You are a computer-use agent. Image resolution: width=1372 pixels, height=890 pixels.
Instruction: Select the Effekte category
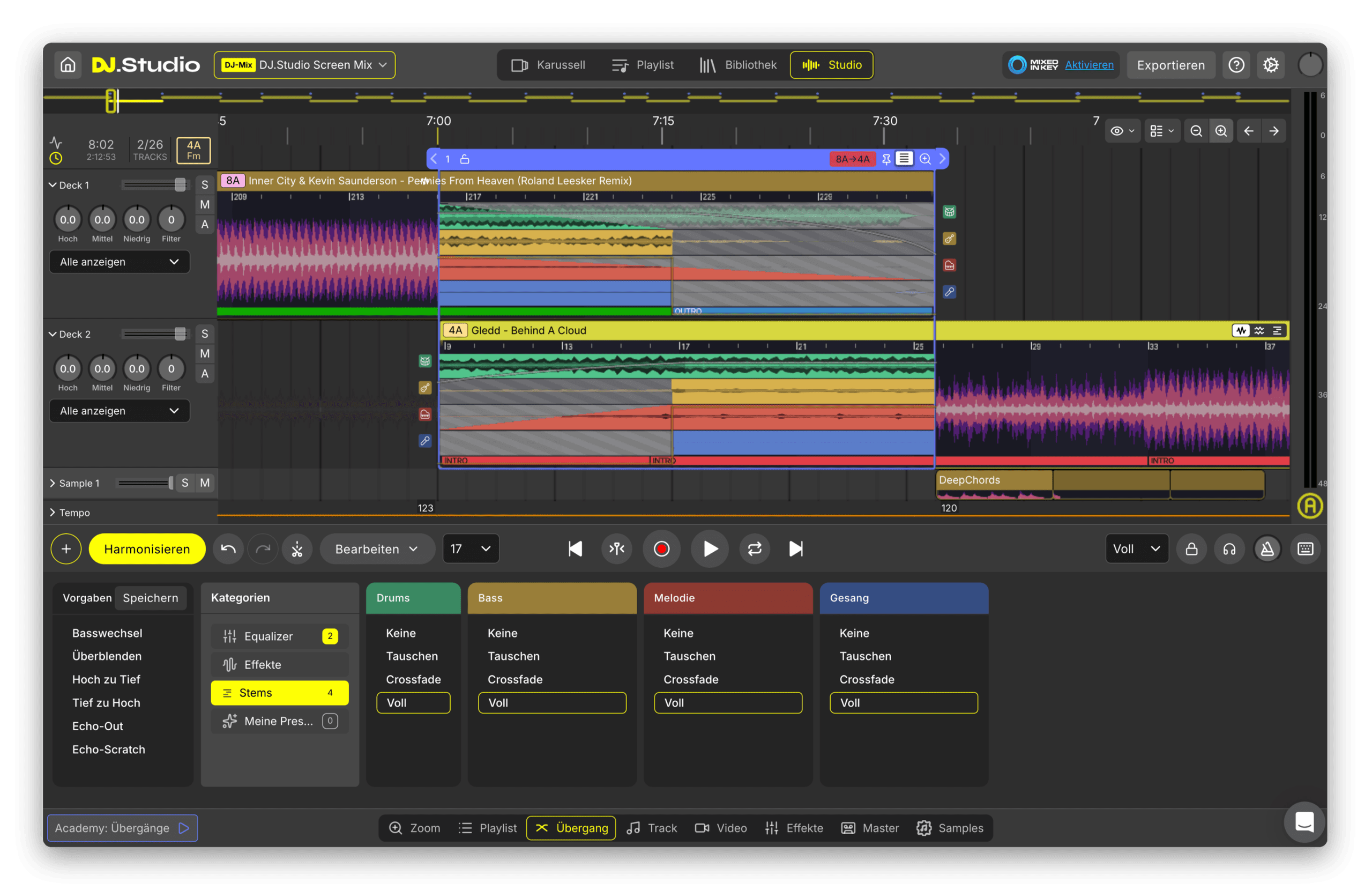(280, 664)
